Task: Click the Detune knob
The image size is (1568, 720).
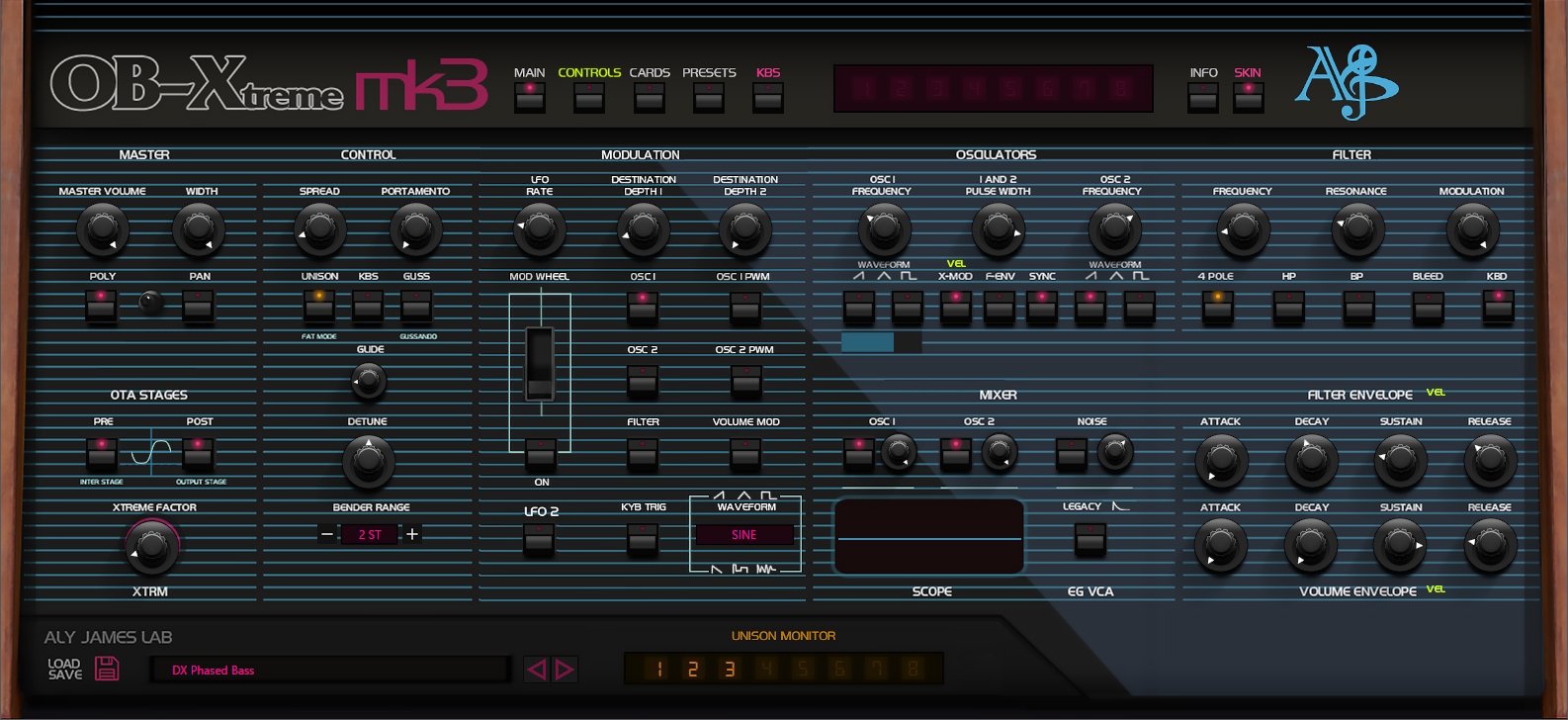Action: pos(369,461)
